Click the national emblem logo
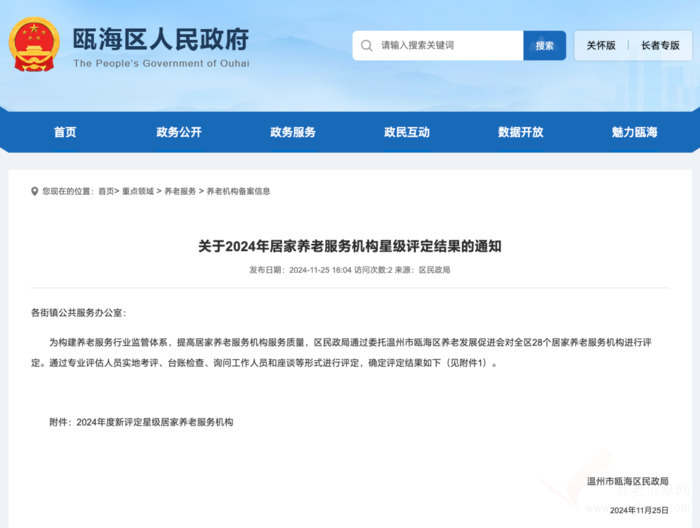 click(35, 45)
